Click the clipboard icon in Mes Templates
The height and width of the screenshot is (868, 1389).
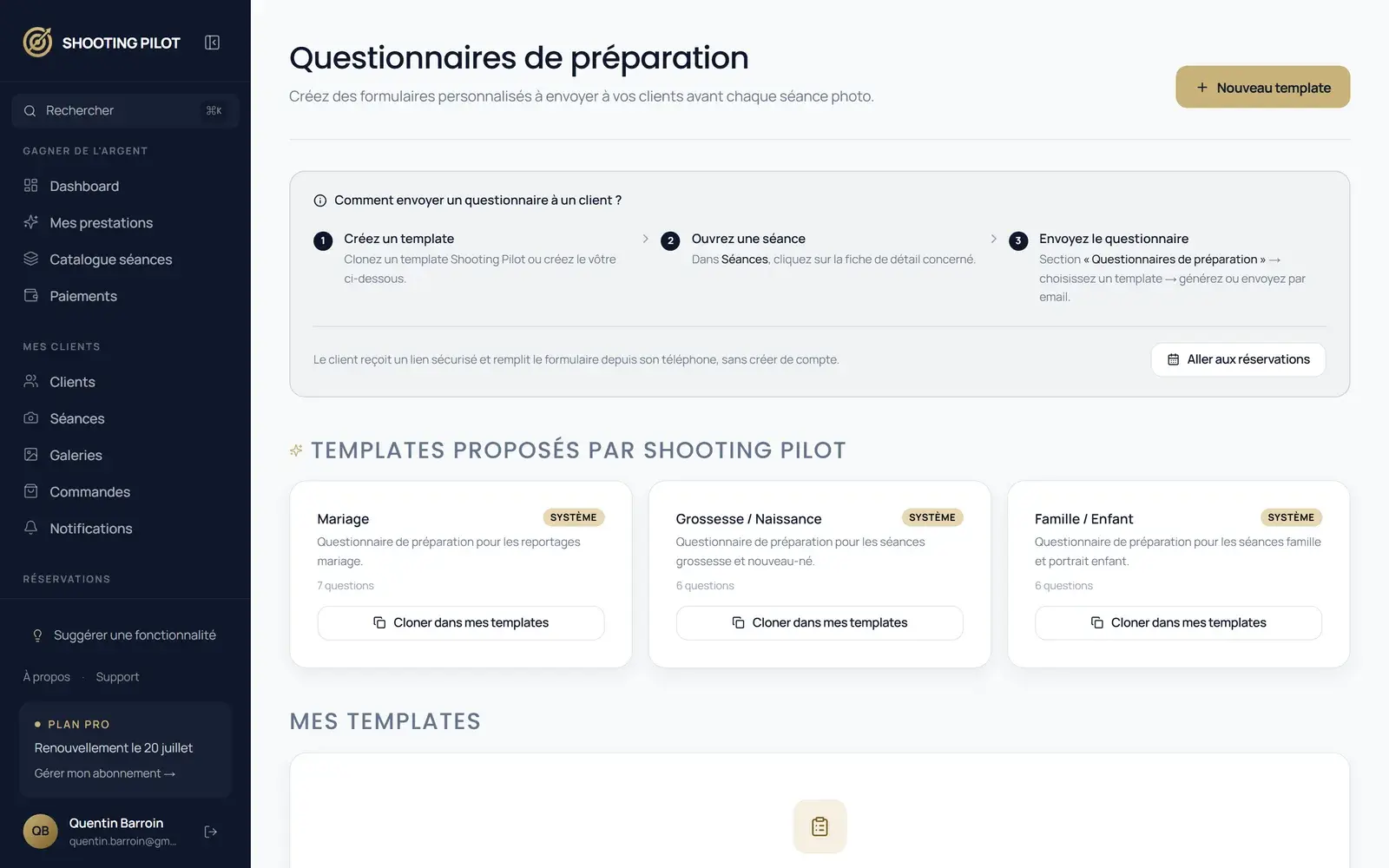pyautogui.click(x=820, y=826)
